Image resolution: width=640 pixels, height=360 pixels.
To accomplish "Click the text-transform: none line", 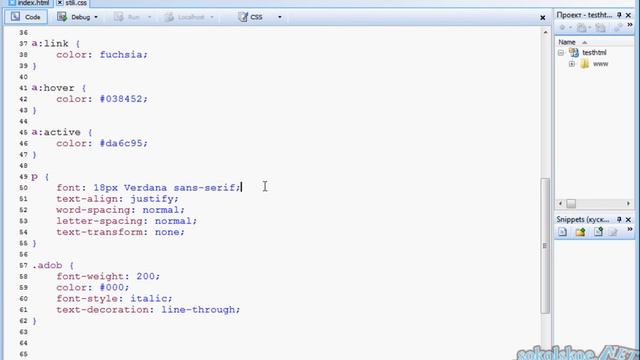I will (120, 232).
